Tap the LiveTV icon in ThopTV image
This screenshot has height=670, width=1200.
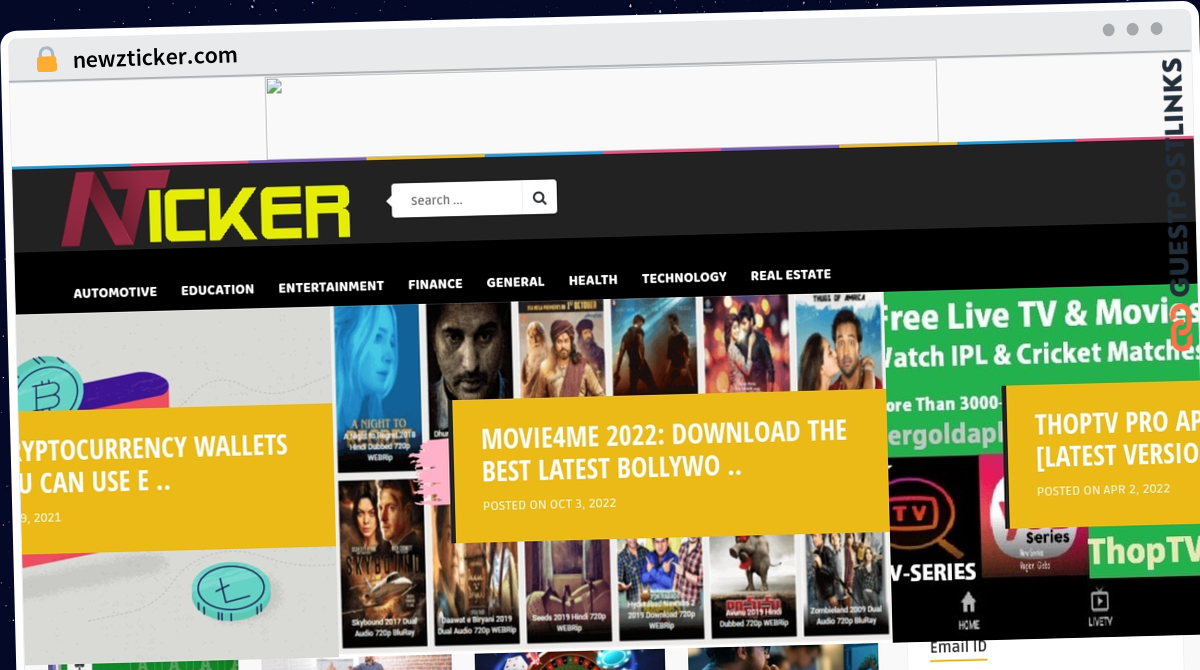pos(1099,607)
